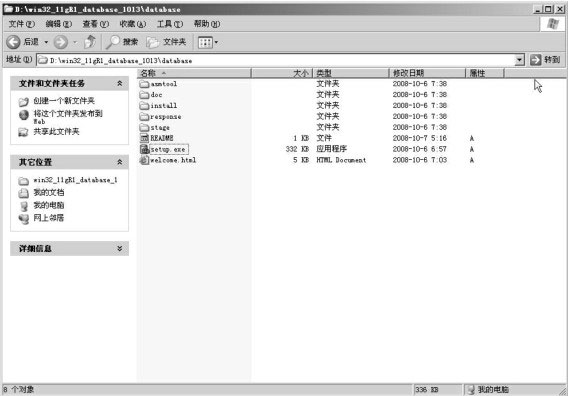Select the doc folder icon
The width and height of the screenshot is (568, 396).
[144, 95]
